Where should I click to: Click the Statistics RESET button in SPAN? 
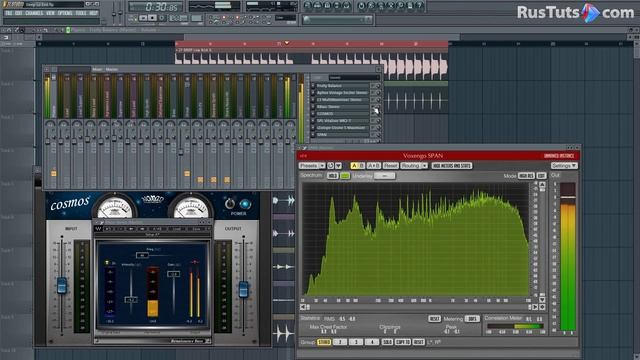[434, 319]
